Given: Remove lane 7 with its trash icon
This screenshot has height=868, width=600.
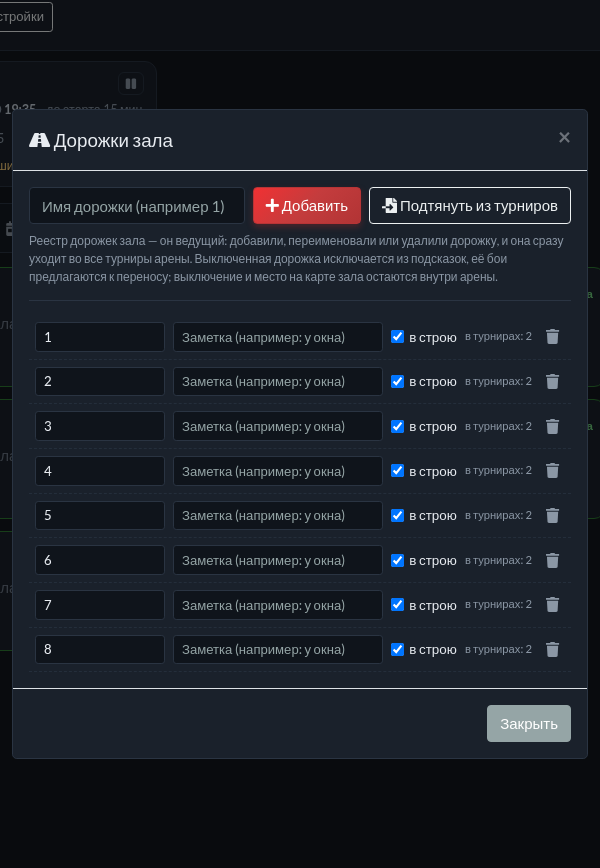Looking at the screenshot, I should pos(552,604).
